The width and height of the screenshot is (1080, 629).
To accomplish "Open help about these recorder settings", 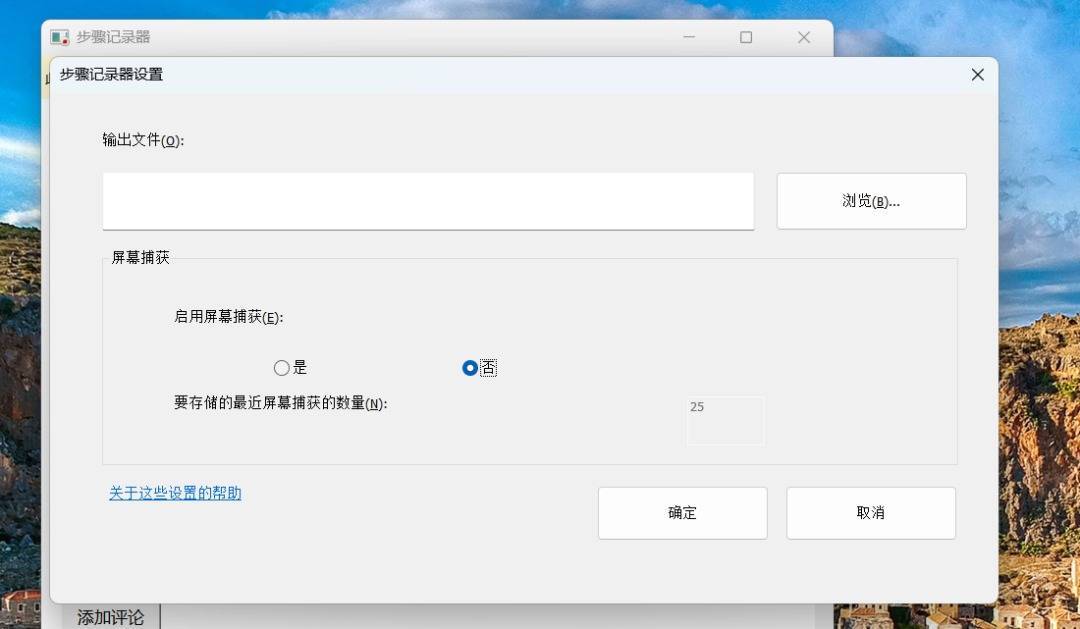I will point(175,493).
